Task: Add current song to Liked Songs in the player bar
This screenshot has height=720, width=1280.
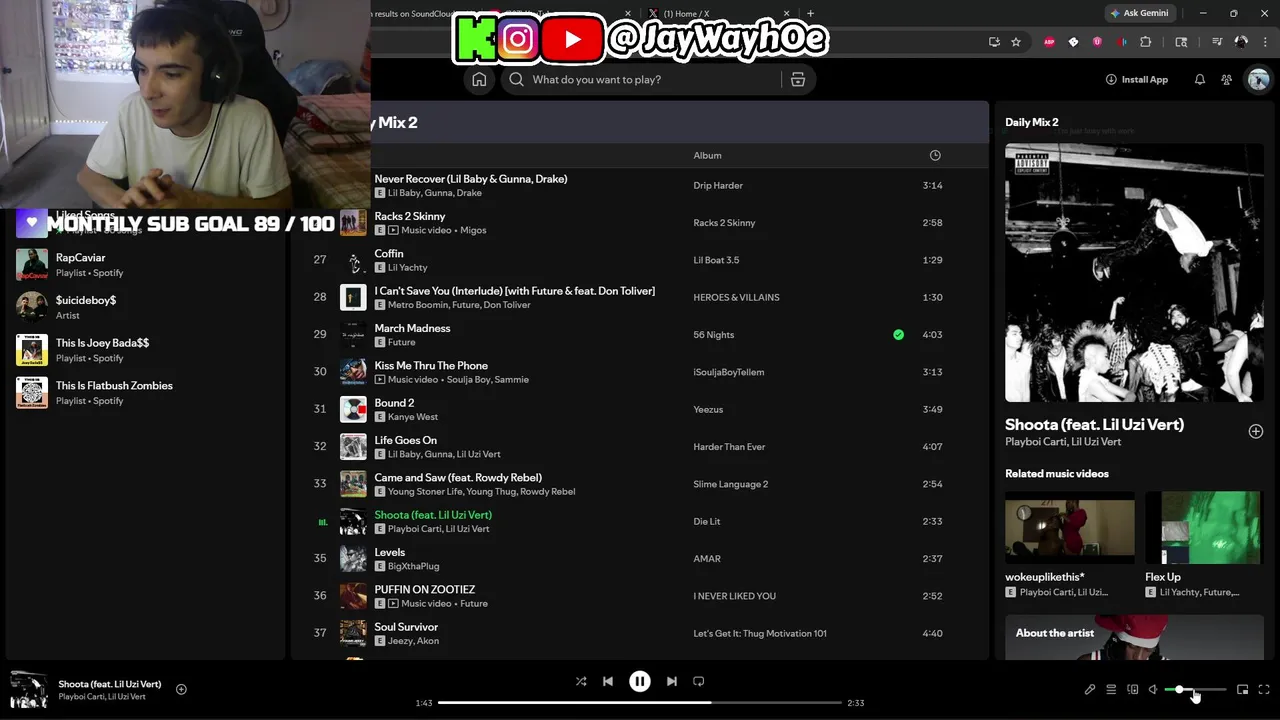Action: (x=181, y=689)
